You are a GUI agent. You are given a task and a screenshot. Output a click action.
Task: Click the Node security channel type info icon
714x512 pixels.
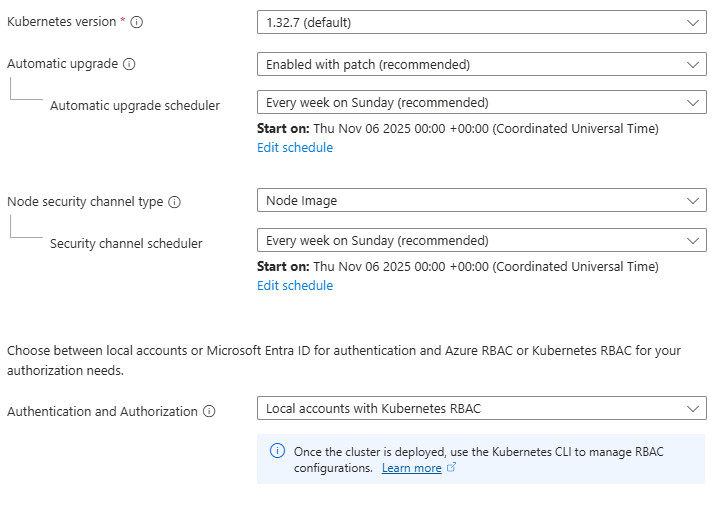[175, 202]
